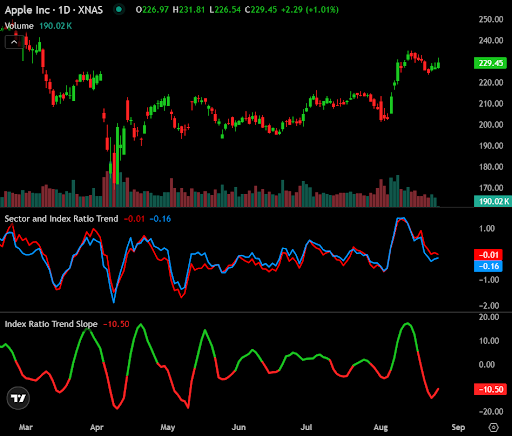Image resolution: width=512 pixels, height=436 pixels.
Task: Click the Sep label on time axis
Action: click(x=458, y=427)
